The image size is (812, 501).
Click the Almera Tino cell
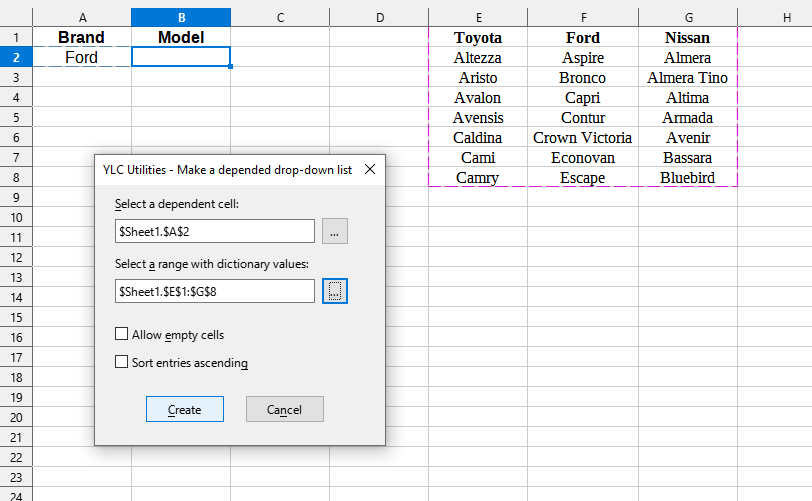(x=688, y=77)
